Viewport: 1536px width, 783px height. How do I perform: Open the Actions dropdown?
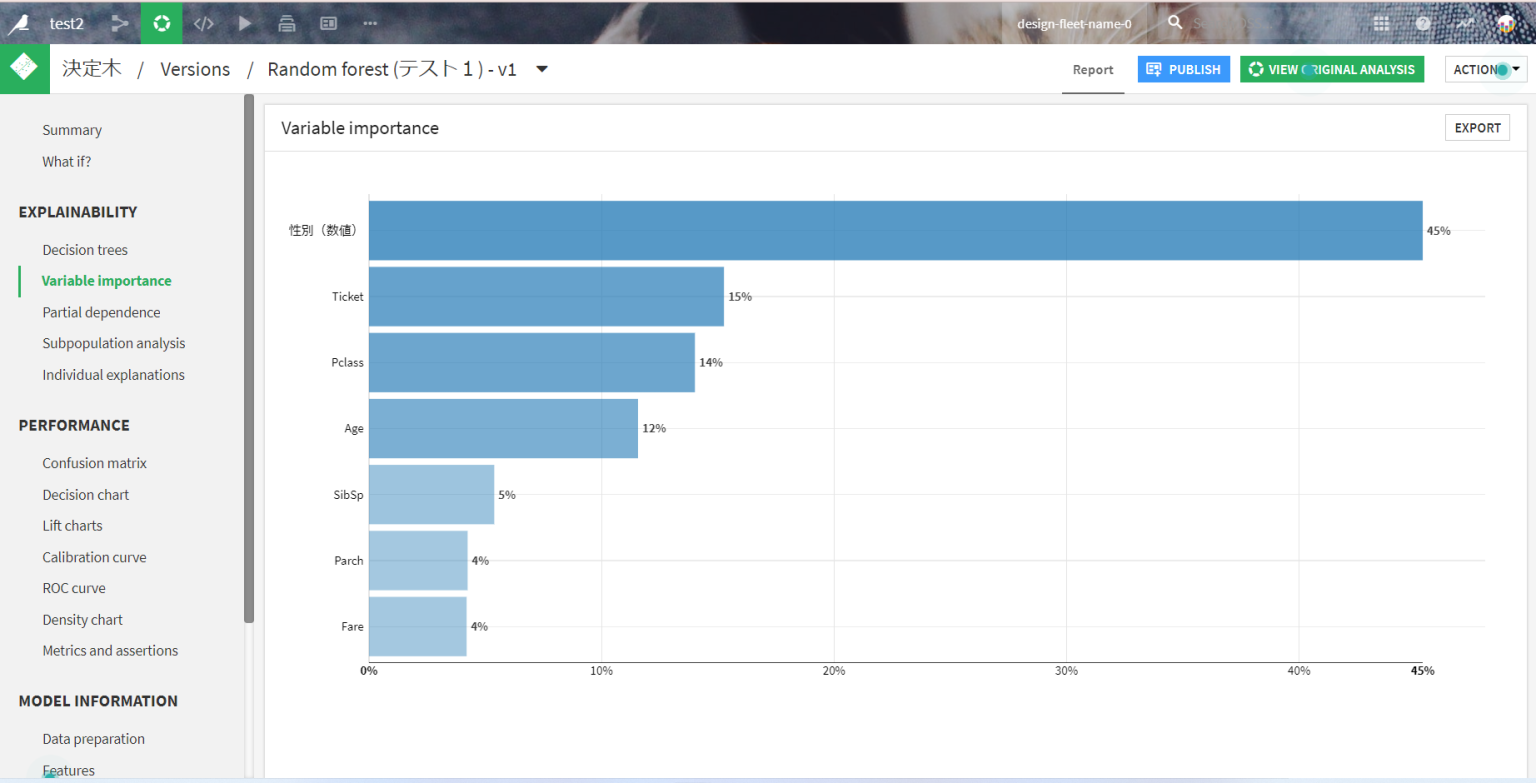click(x=1485, y=69)
